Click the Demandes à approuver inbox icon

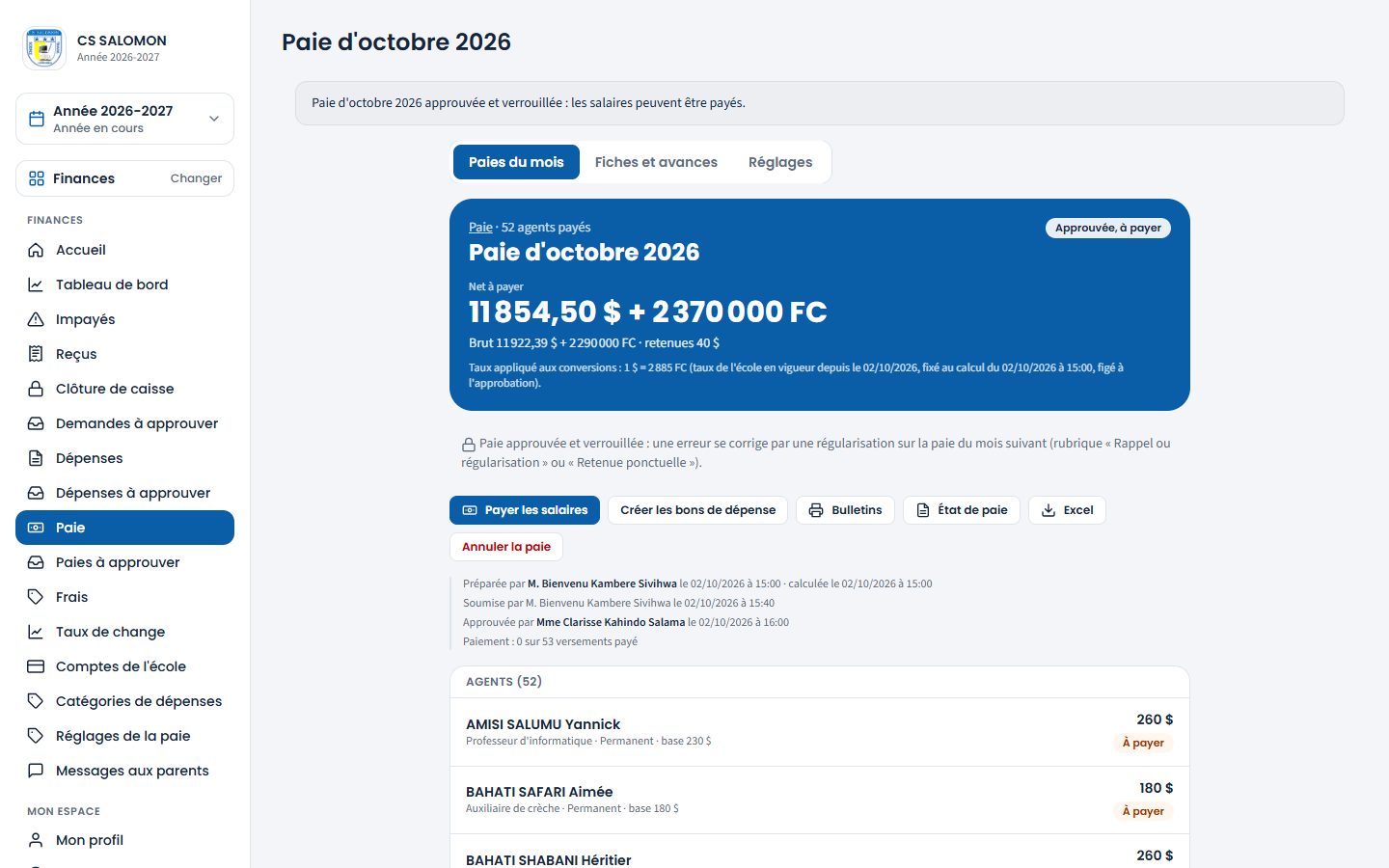point(36,423)
